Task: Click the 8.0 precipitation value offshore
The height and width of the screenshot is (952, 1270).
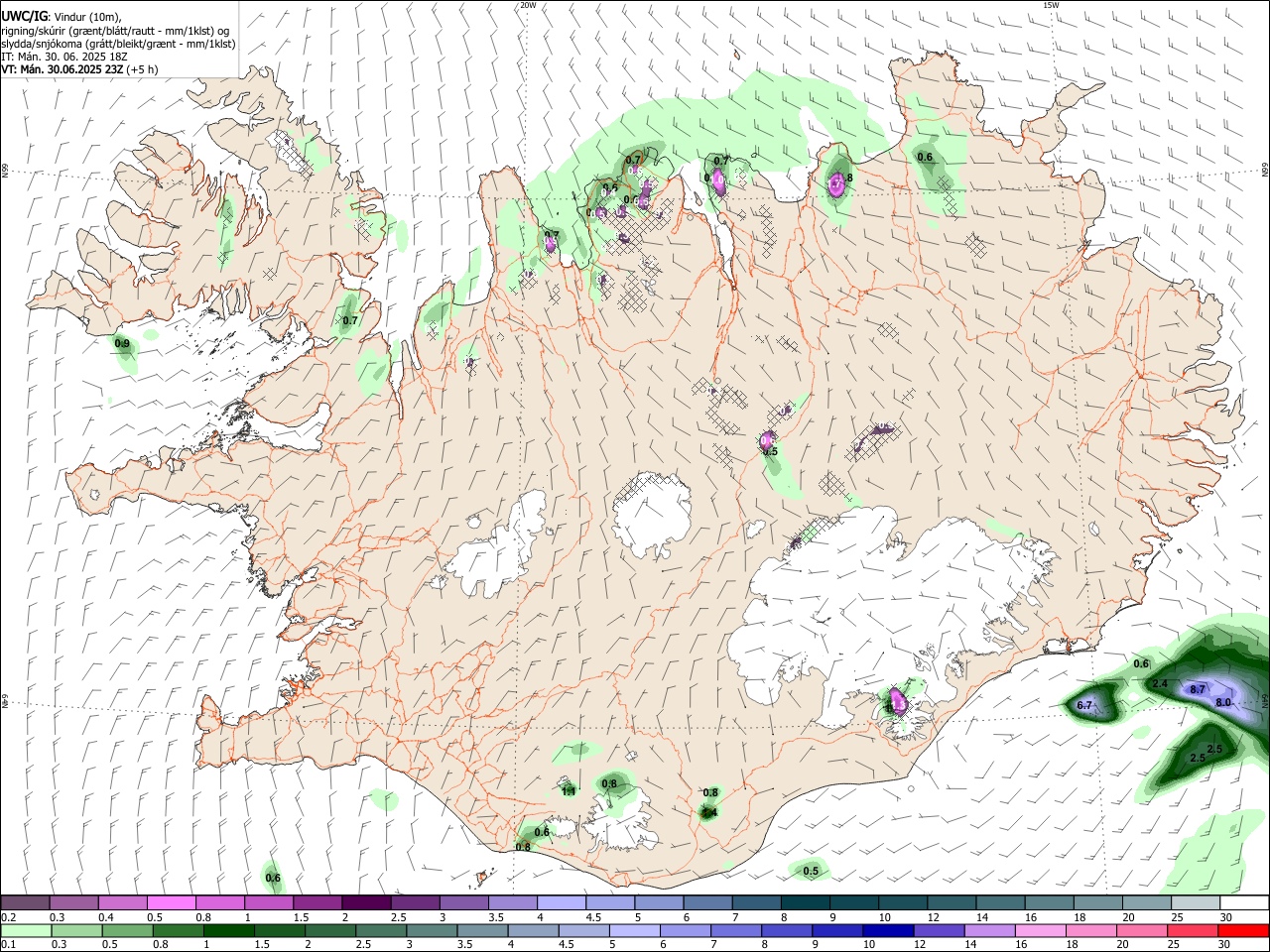Action: pyautogui.click(x=1223, y=702)
